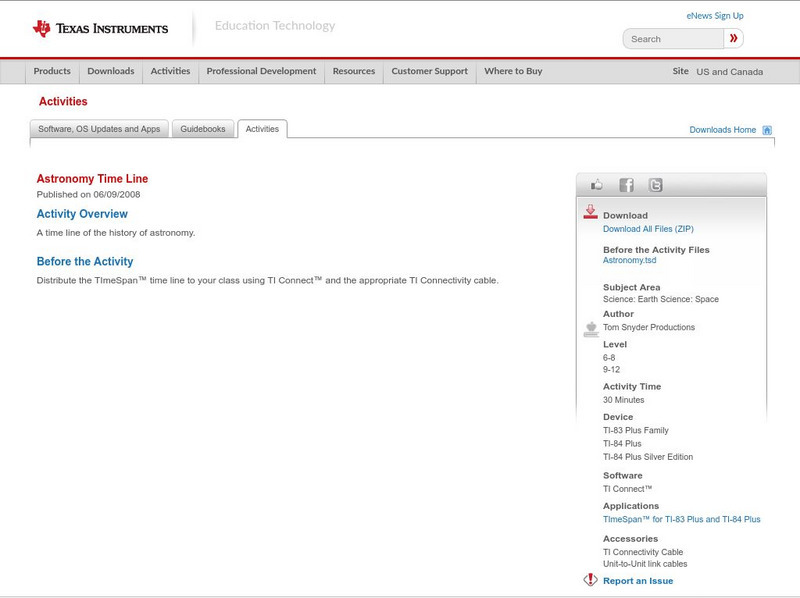Change site region from US and Canada
Viewport: 800px width, 598px height.
[729, 72]
